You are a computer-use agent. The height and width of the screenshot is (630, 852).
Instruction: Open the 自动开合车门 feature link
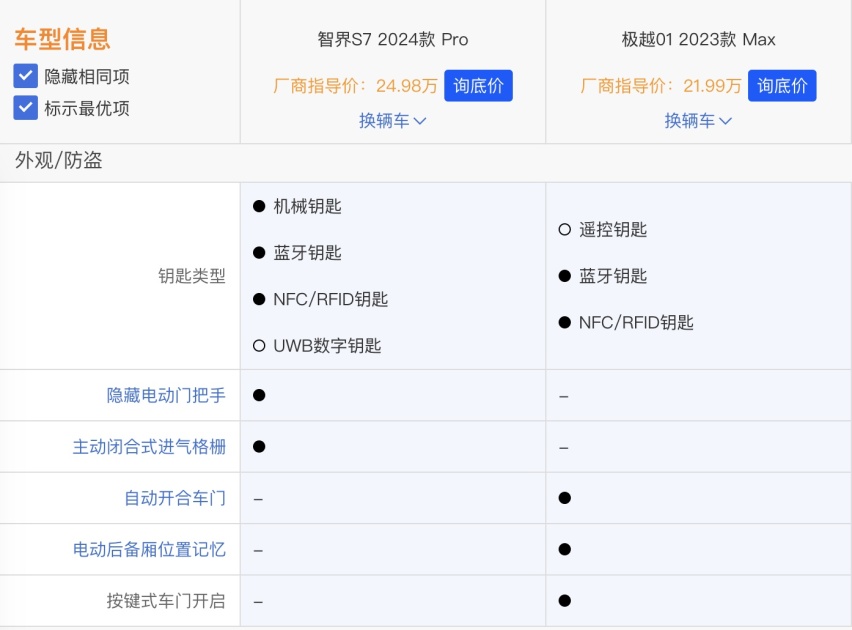[x=174, y=498]
